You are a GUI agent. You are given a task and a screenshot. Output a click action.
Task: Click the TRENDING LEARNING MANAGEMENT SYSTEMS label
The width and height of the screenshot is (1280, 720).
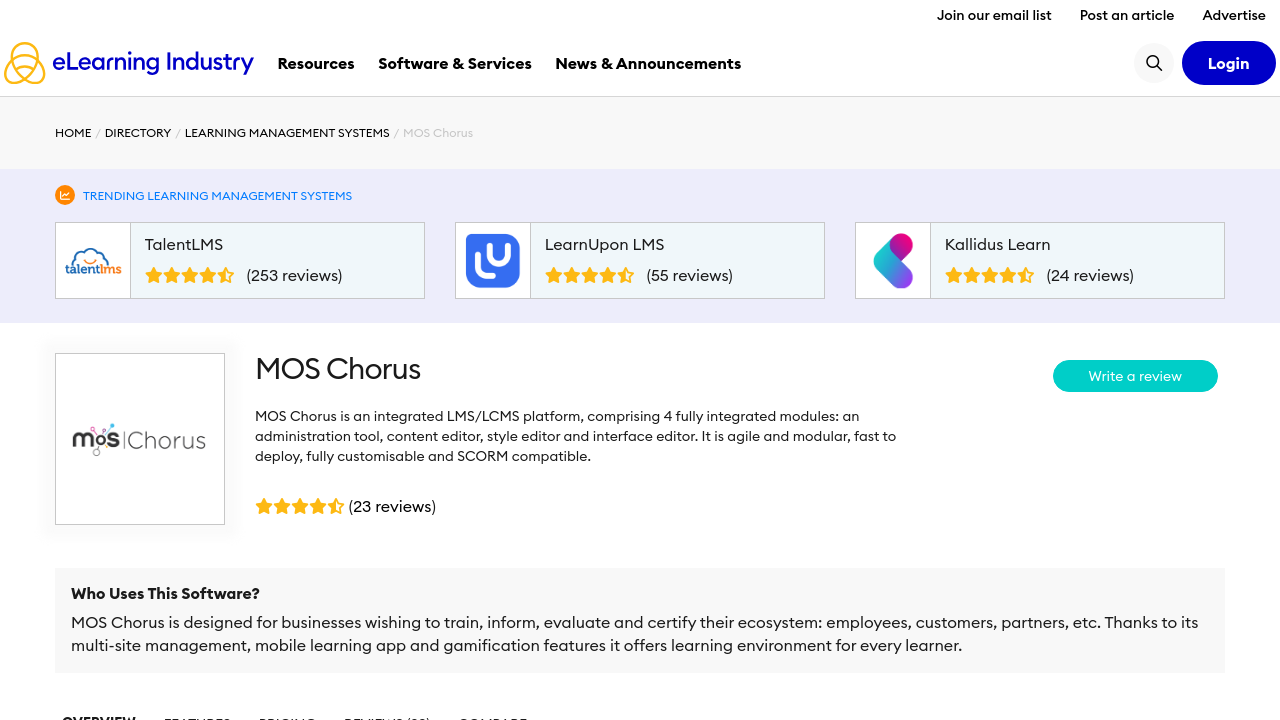(x=217, y=196)
